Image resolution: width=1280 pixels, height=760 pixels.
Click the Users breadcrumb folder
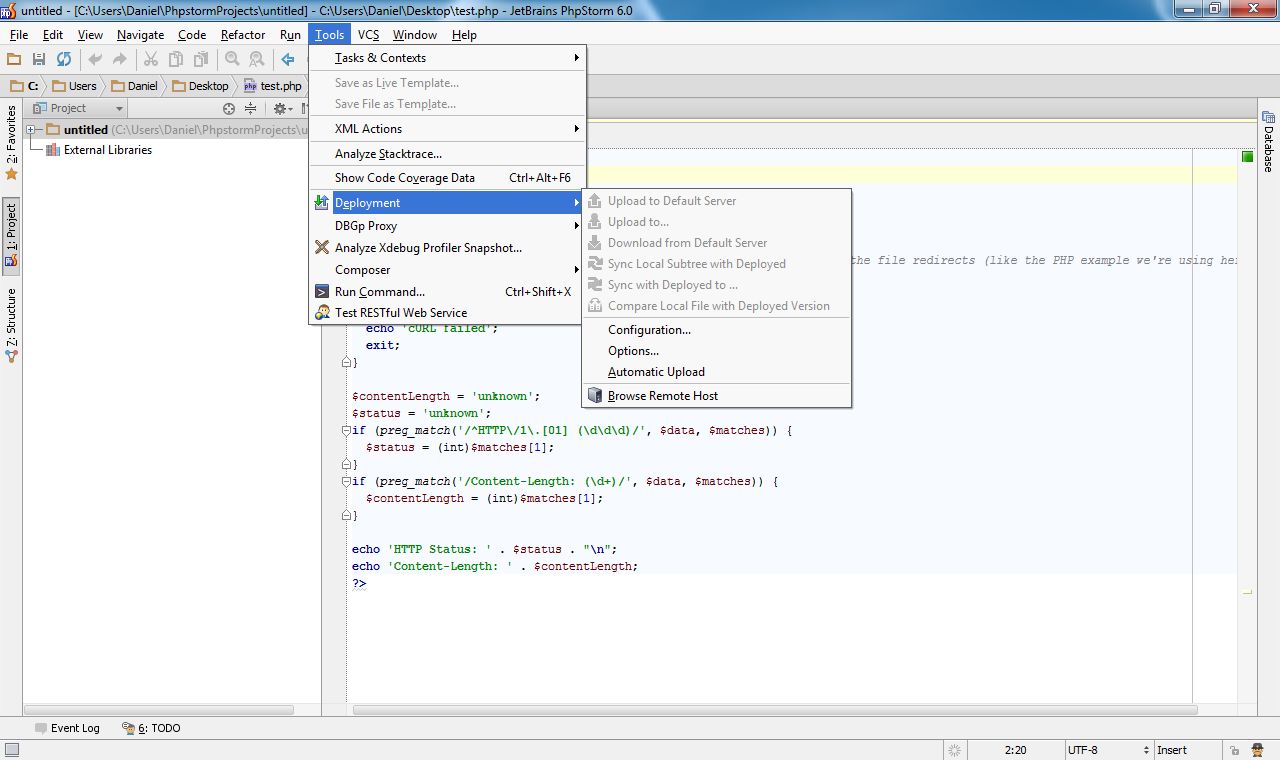(x=74, y=86)
